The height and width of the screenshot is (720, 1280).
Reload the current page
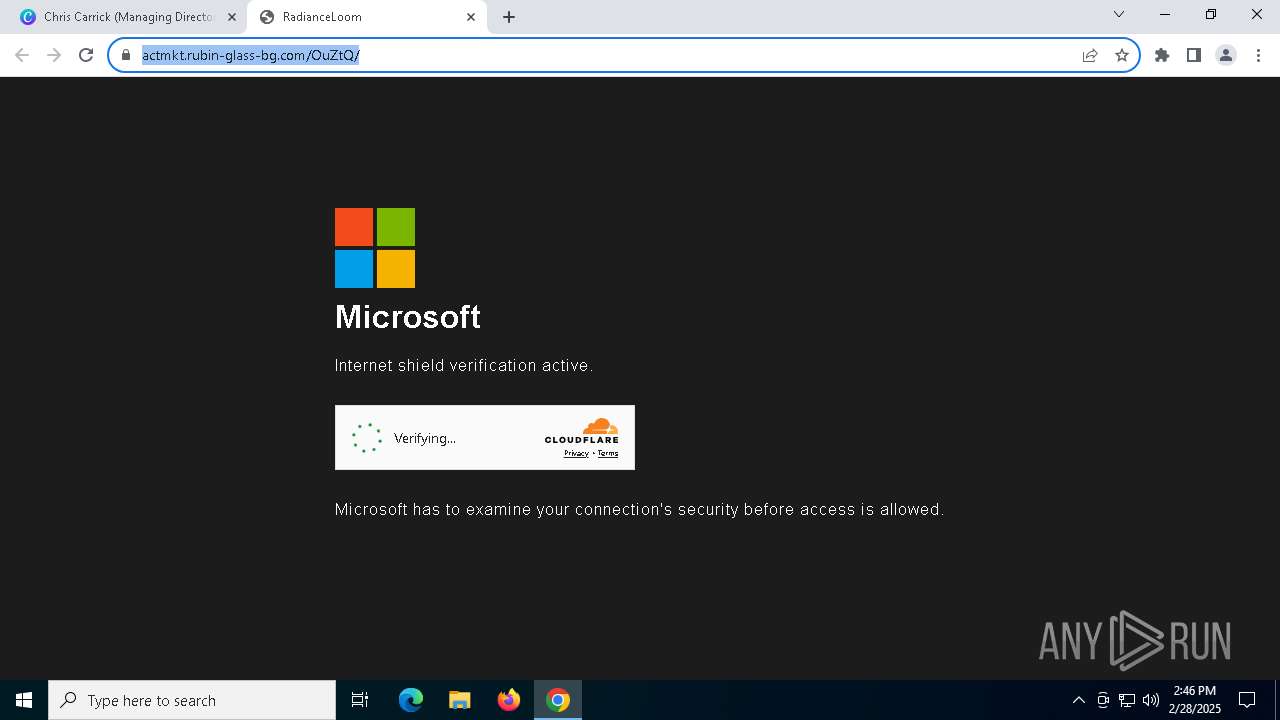point(86,55)
